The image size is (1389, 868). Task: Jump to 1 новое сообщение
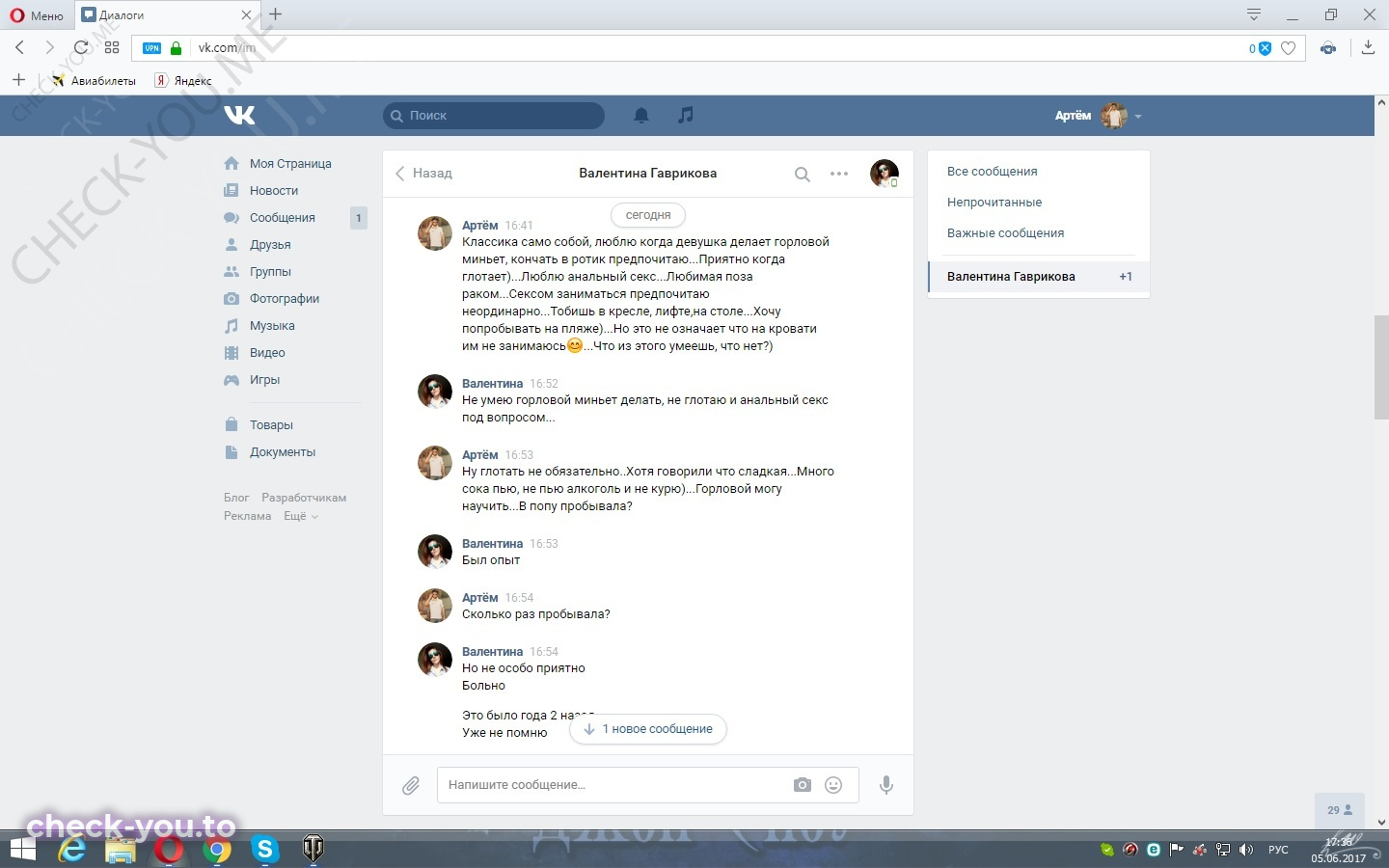(648, 729)
